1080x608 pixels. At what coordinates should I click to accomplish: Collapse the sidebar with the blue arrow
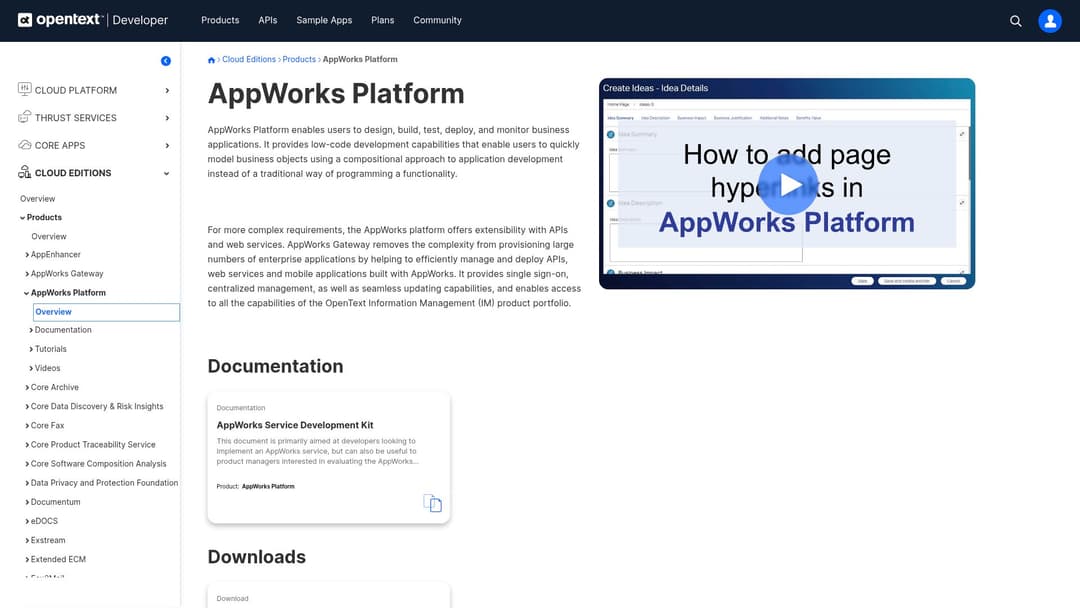166,61
